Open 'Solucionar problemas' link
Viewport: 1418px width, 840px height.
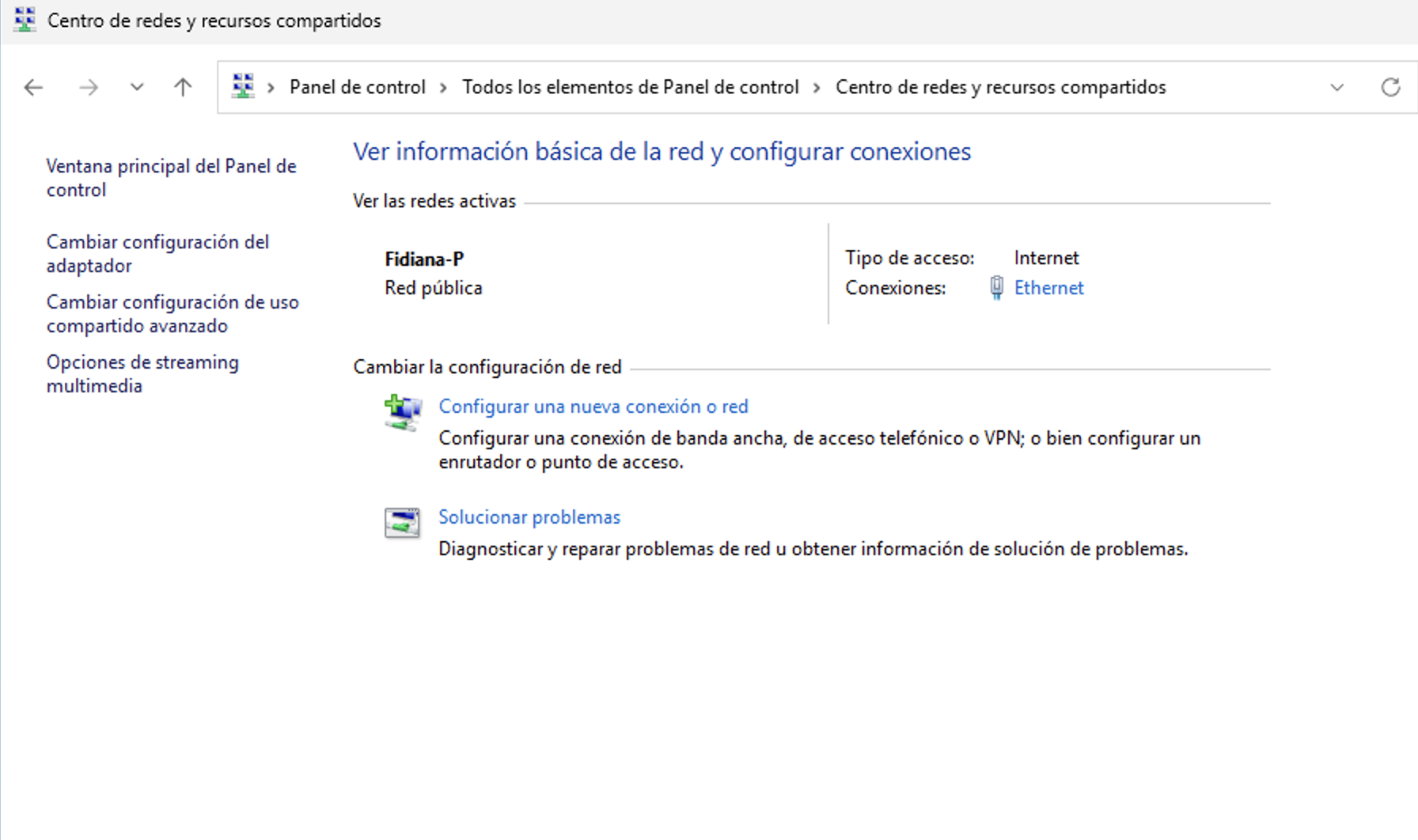[529, 517]
